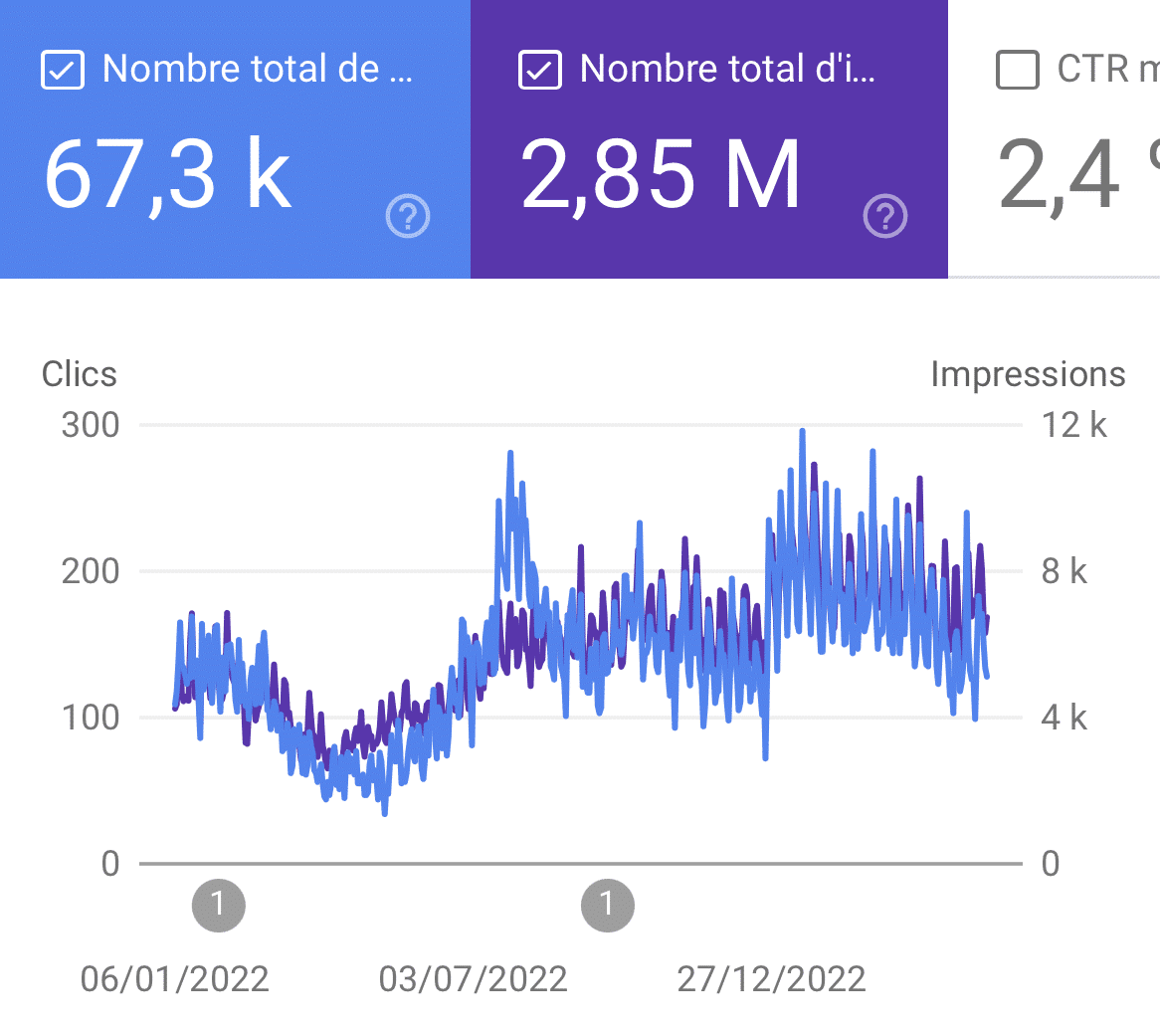Image resolution: width=1160 pixels, height=1036 pixels.
Task: Click the 'Nombre total d'i...' card title
Action: point(727,69)
